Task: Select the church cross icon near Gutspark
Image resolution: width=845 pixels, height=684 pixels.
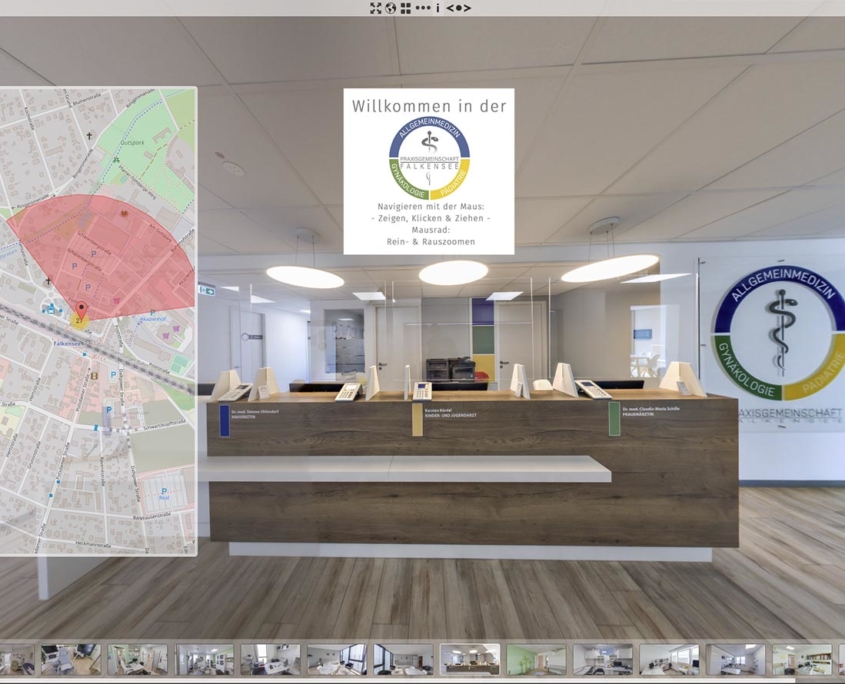Action: click(89, 135)
